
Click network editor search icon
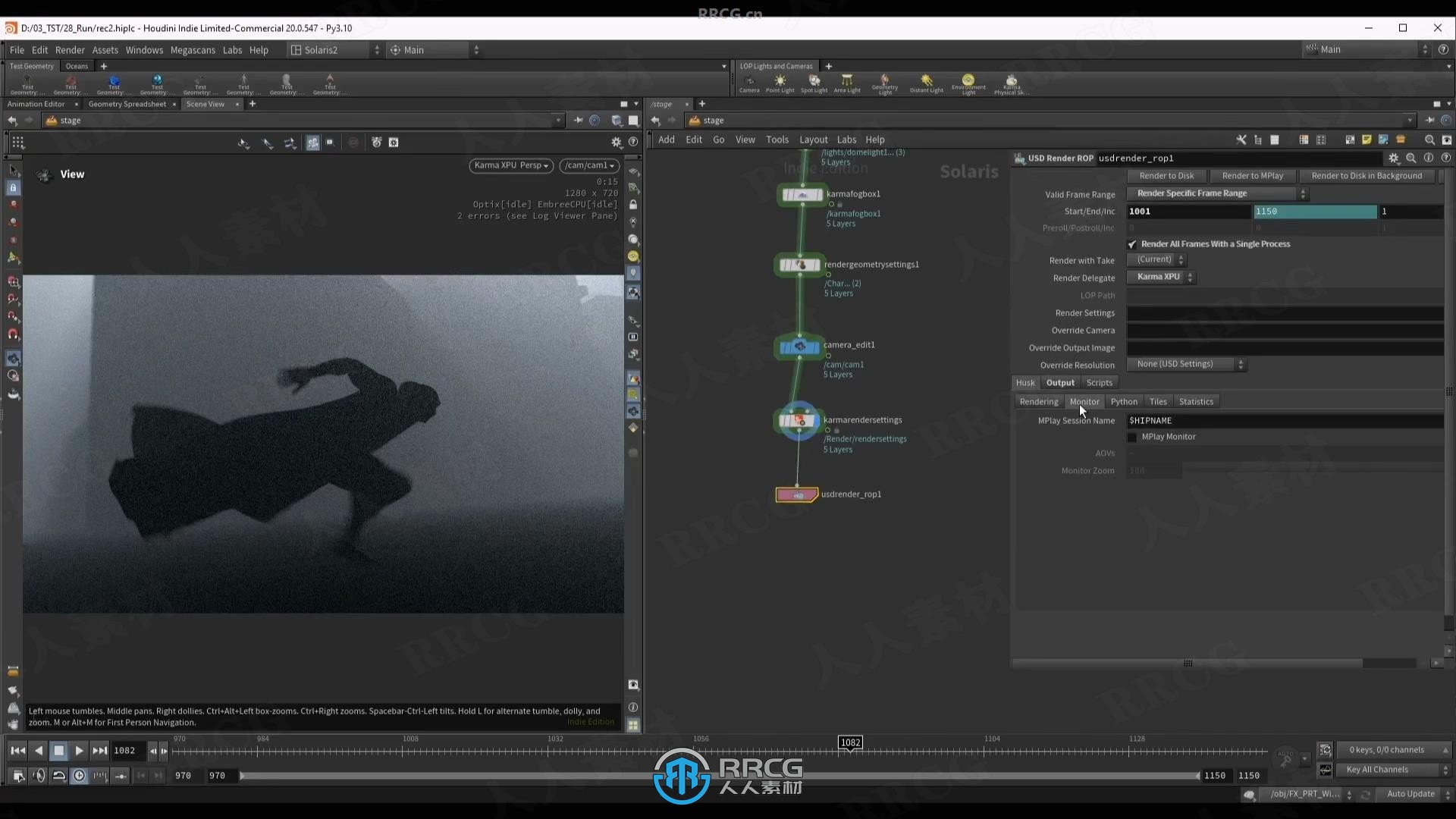point(1429,140)
